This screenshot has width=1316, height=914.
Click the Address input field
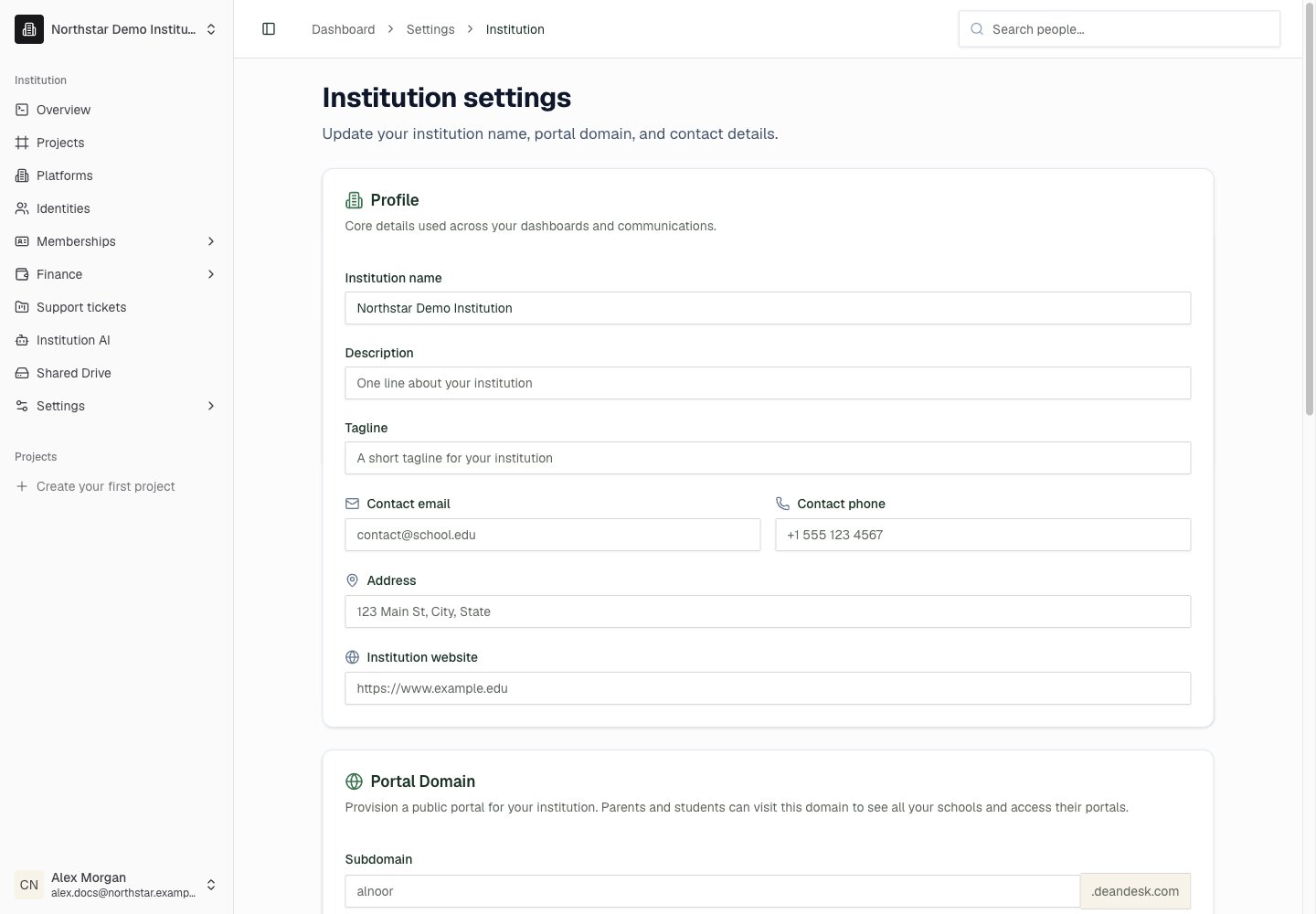[x=768, y=611]
